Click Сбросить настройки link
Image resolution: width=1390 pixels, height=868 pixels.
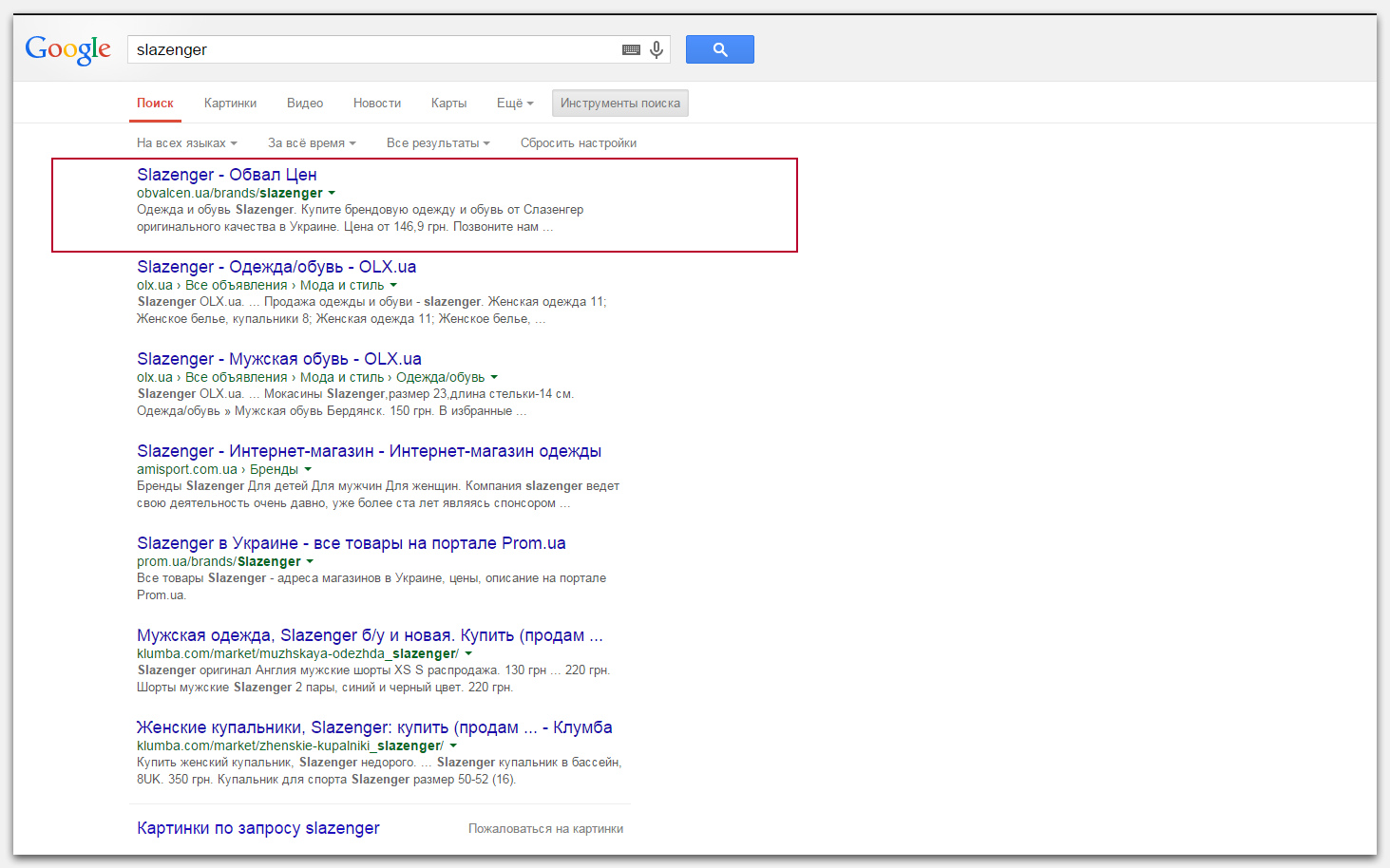pos(579,142)
